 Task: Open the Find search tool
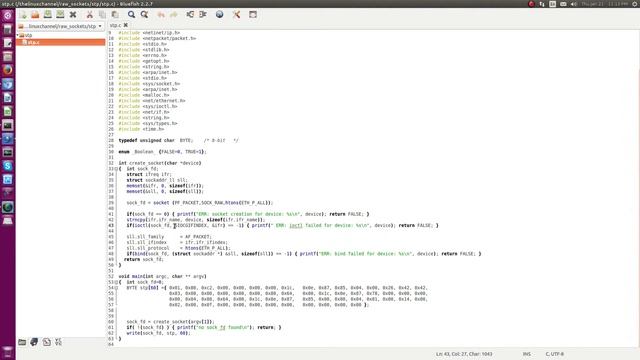pos(131,15)
